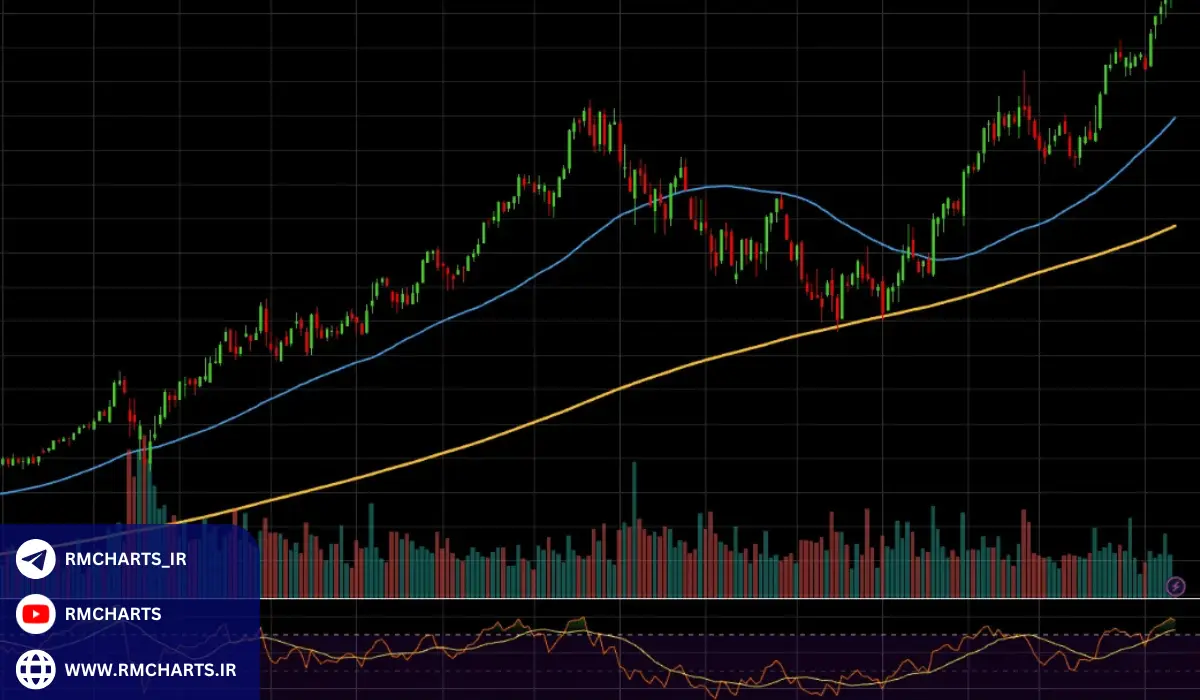Click the purple lightning bolt icon

pos(1176,586)
